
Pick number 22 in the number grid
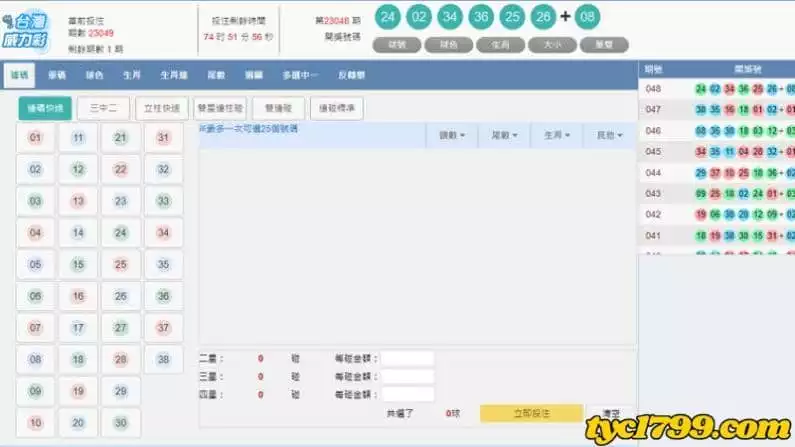coord(120,169)
